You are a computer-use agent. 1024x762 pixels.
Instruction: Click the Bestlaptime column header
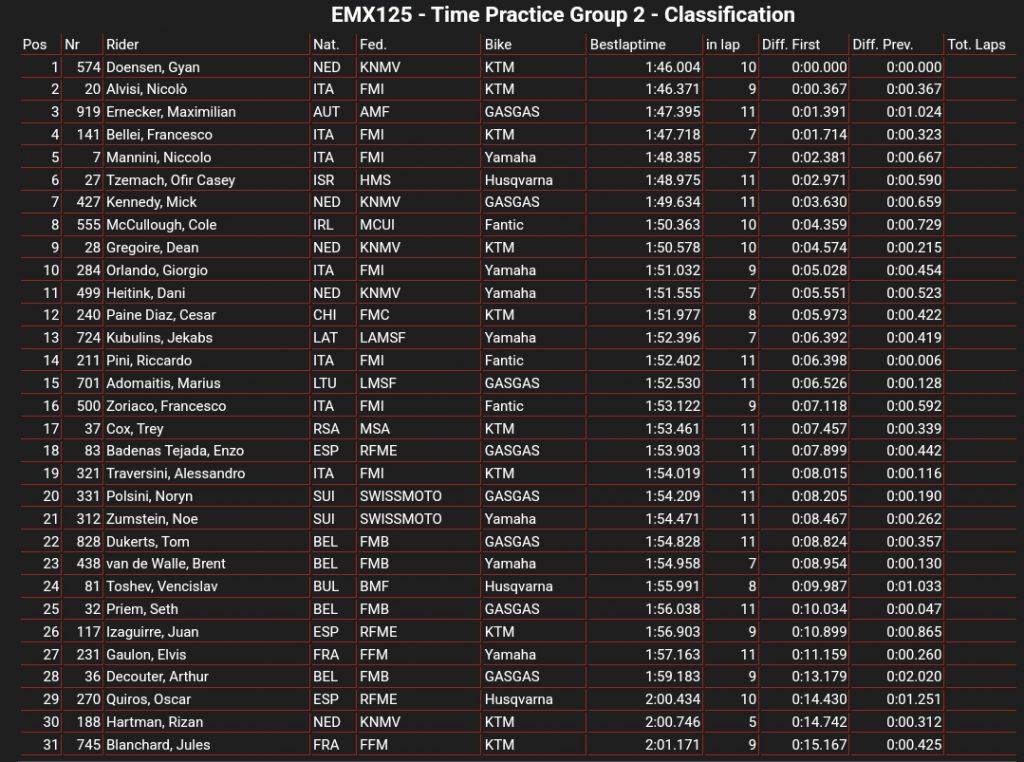[627, 45]
